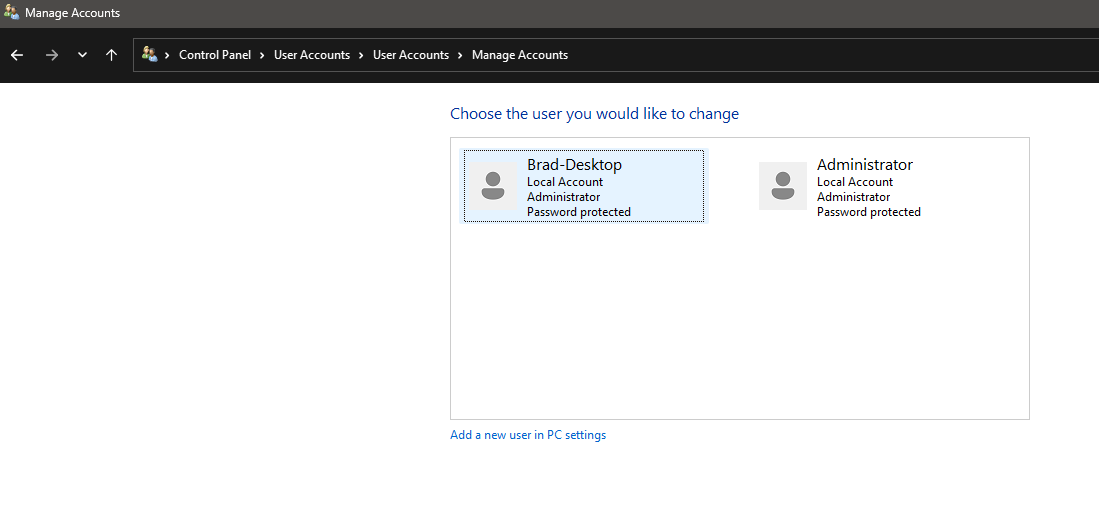The width and height of the screenshot is (1099, 505).
Task: Open the Brad-Desktop account name
Action: coord(575,165)
